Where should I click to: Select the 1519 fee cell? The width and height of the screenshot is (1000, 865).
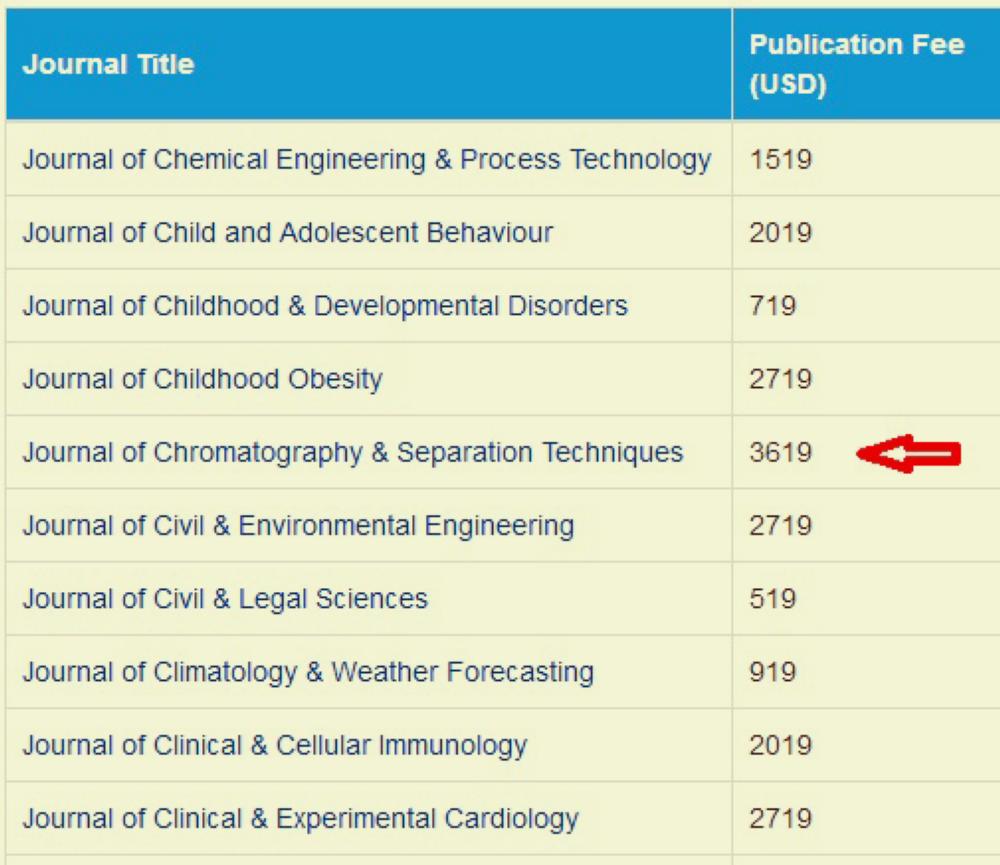click(780, 160)
